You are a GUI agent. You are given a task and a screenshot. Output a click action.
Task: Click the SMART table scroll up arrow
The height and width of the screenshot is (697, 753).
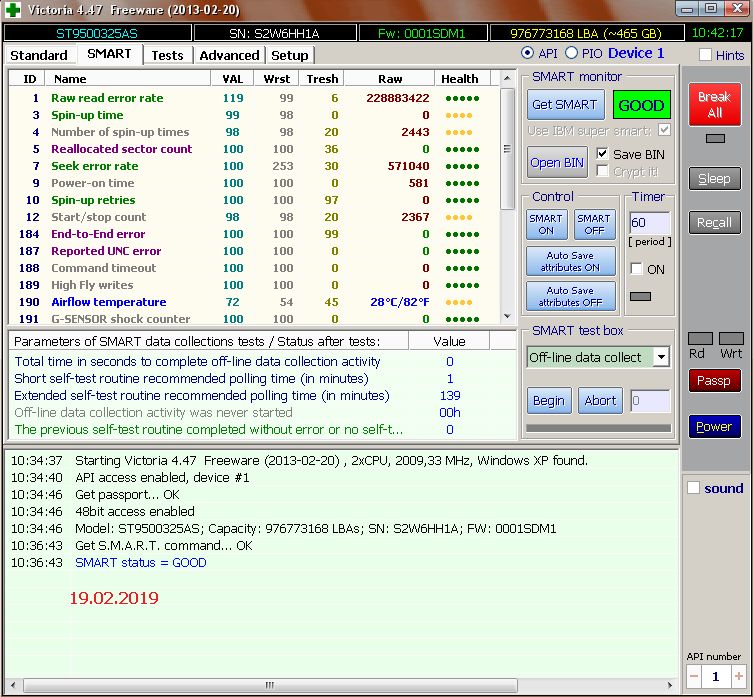[507, 78]
